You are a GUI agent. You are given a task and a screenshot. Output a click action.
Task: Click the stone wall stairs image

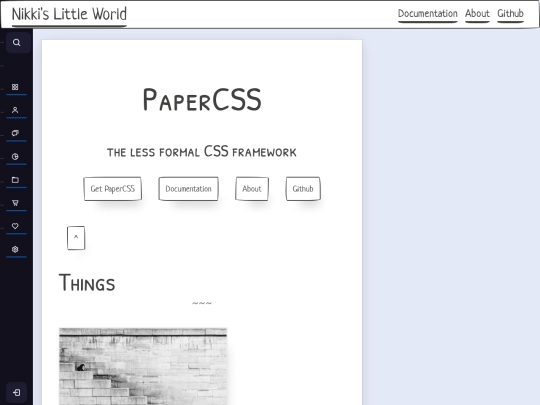[143, 366]
